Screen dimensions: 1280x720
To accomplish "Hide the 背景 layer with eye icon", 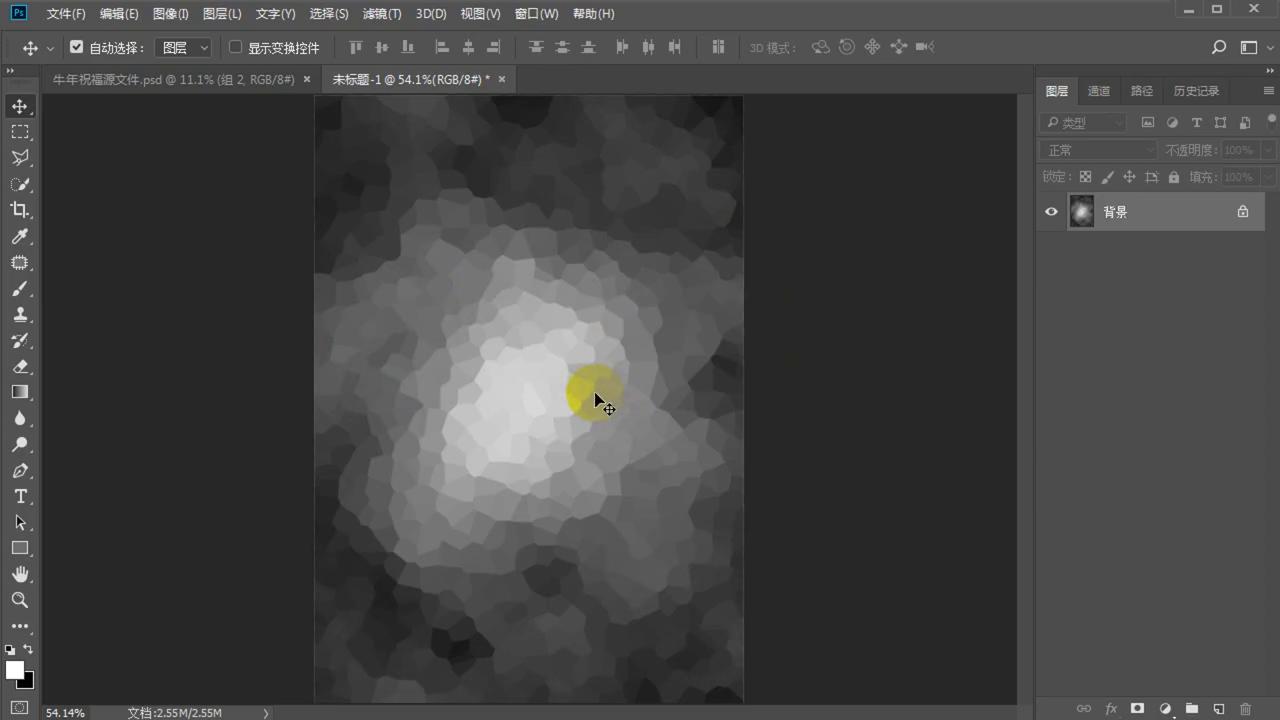I will tap(1051, 212).
